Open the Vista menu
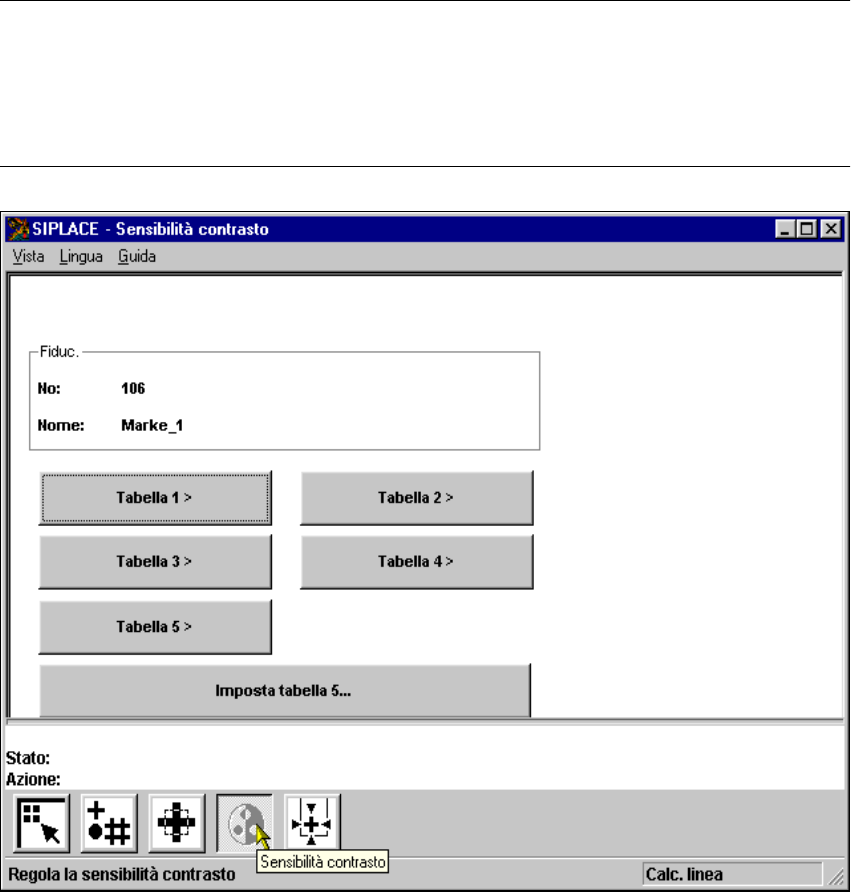 (28, 257)
